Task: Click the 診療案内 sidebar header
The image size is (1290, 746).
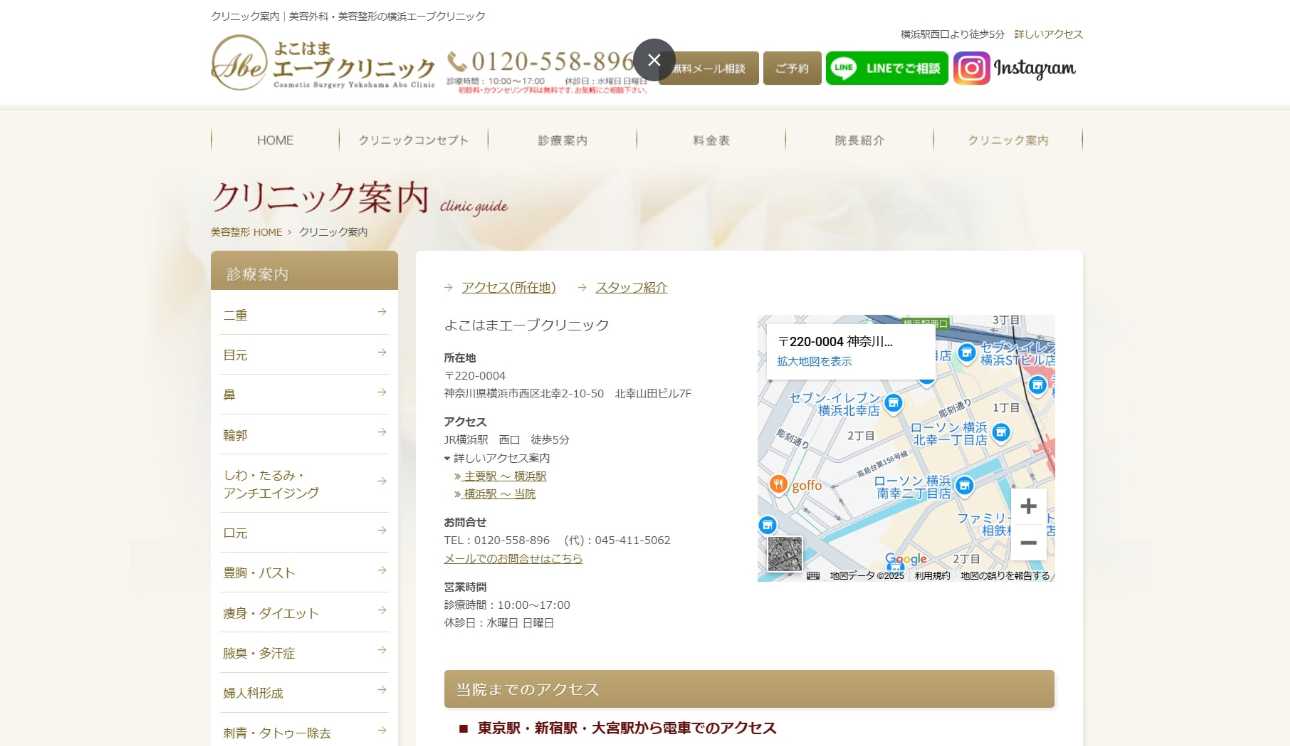Action: (x=304, y=272)
